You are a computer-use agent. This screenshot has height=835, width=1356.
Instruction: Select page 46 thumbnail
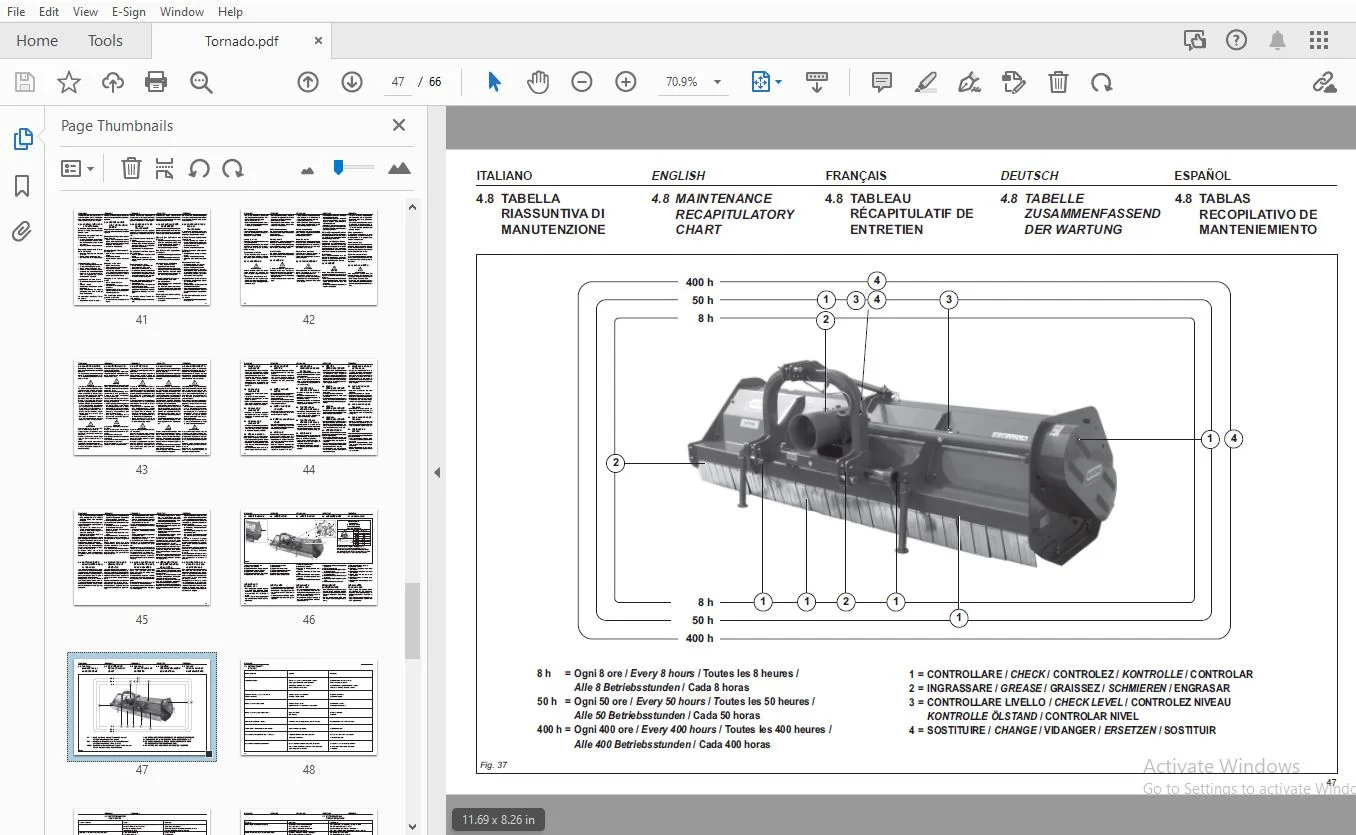coord(308,558)
